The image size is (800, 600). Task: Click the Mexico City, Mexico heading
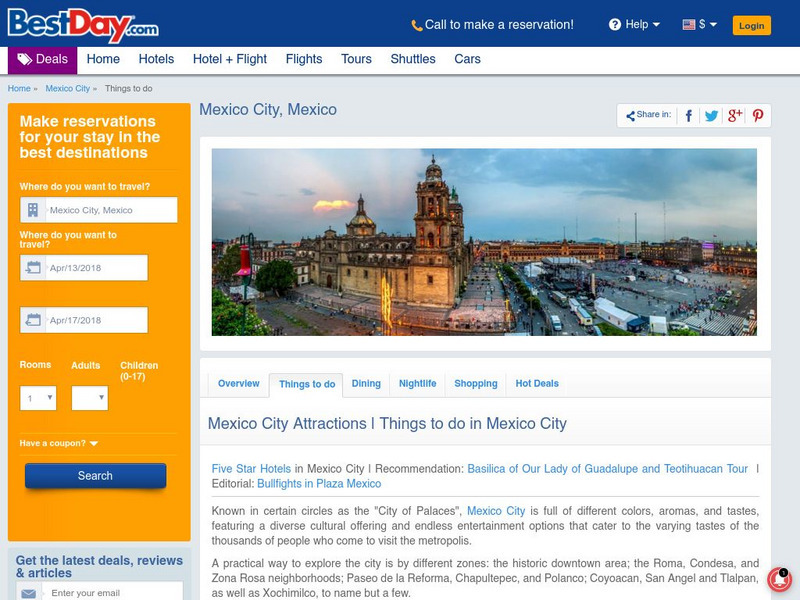pos(268,110)
